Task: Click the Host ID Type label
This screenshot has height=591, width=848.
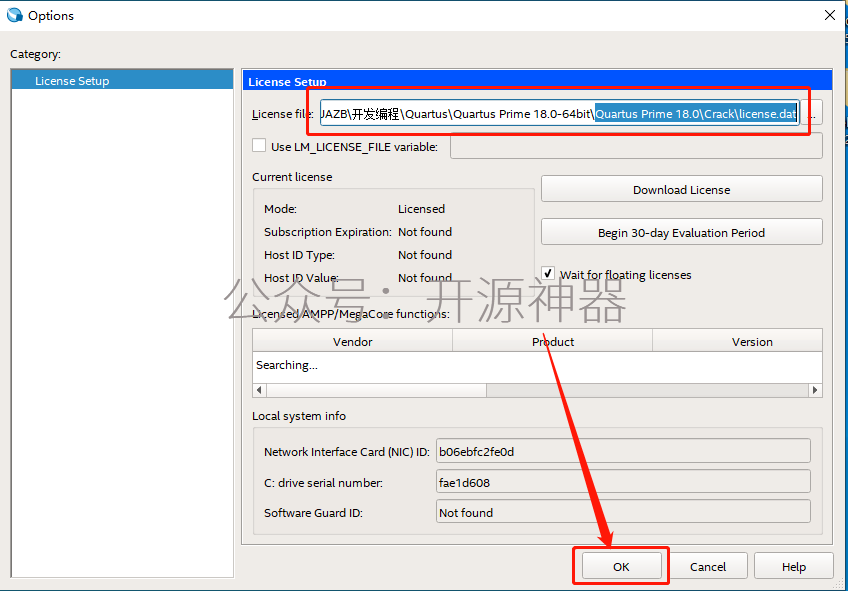Action: click(x=299, y=255)
